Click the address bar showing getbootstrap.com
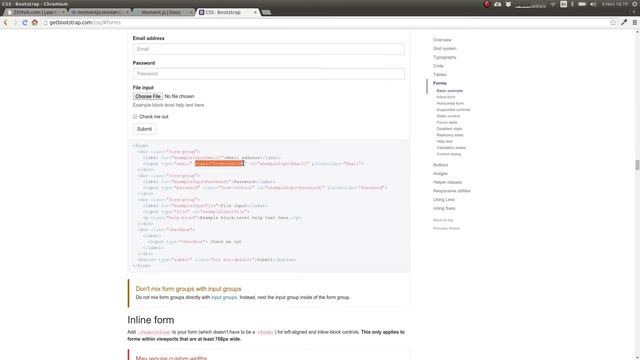This screenshot has width=640, height=360. click(327, 22)
